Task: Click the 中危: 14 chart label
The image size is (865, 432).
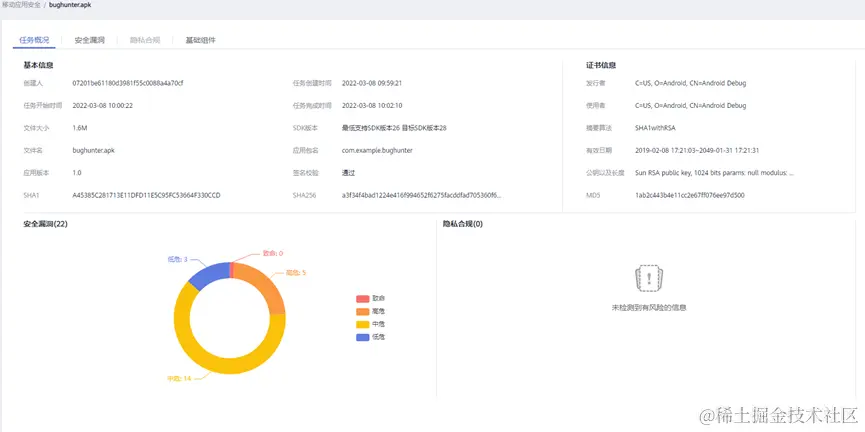Action: 179,378
